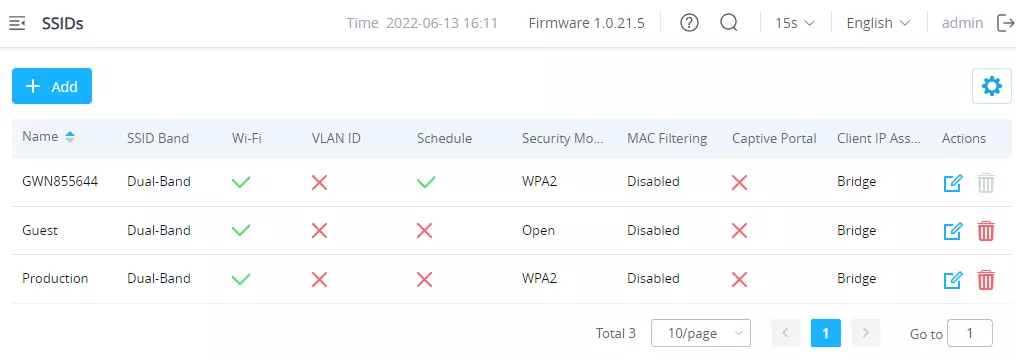Screen dimensions: 1016x360
Task: Click the SSID Band column header
Action: point(158,138)
